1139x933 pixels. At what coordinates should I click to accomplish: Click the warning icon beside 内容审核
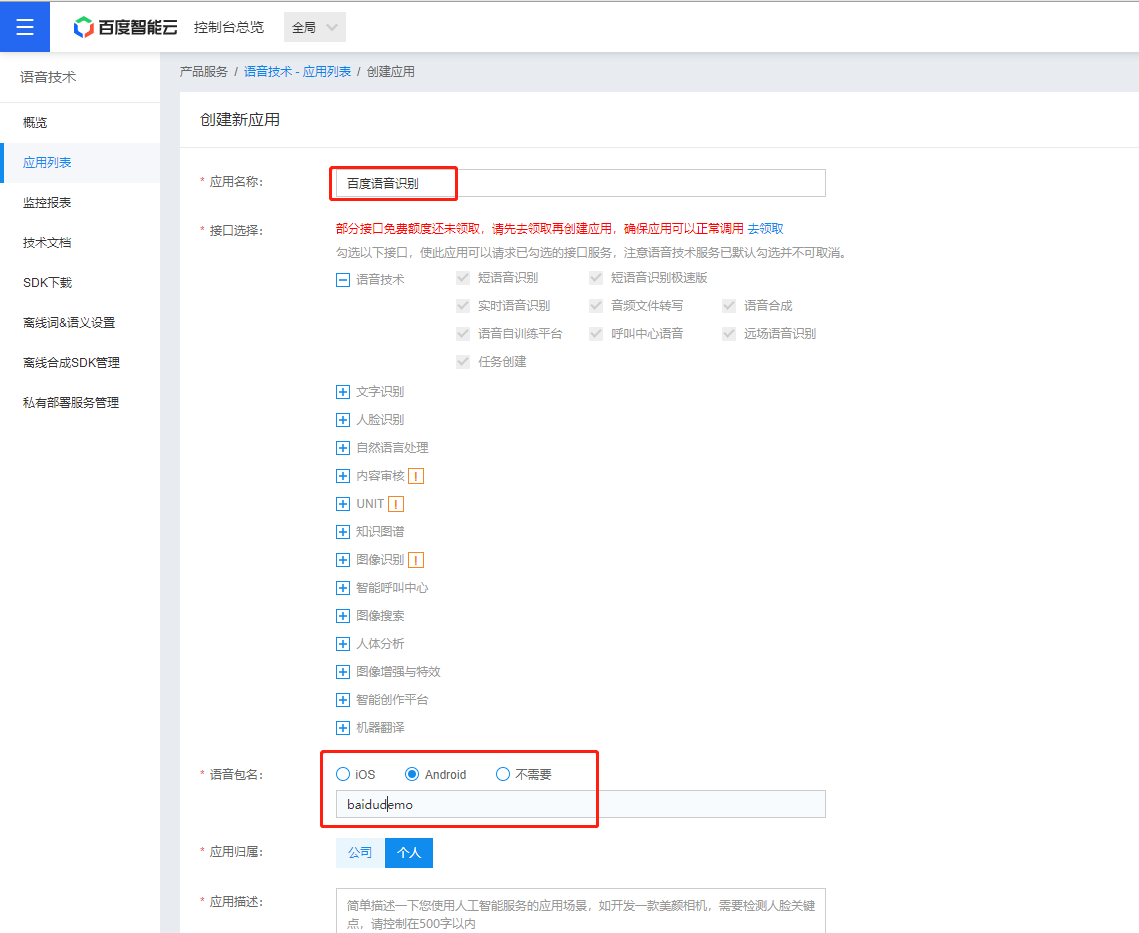(416, 476)
